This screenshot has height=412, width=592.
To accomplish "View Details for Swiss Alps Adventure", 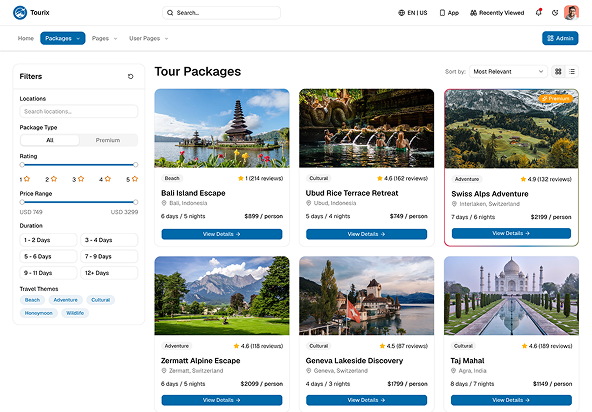I will click(511, 233).
